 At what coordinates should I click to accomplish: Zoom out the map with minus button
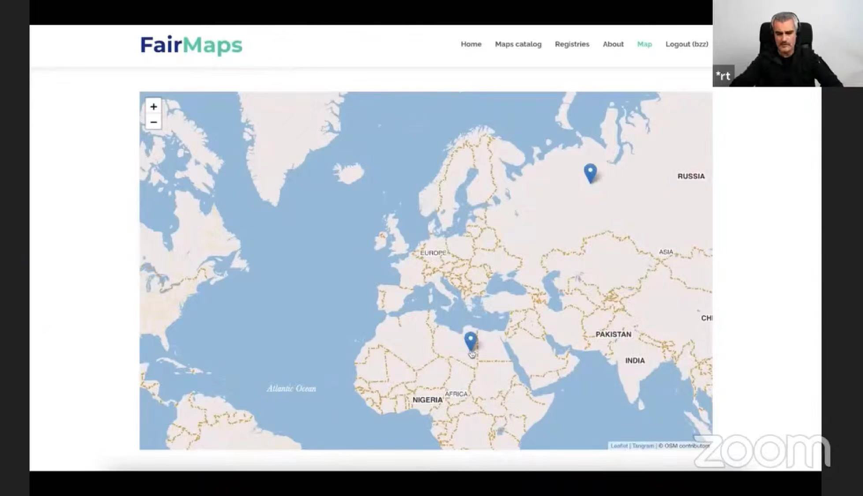click(x=154, y=122)
